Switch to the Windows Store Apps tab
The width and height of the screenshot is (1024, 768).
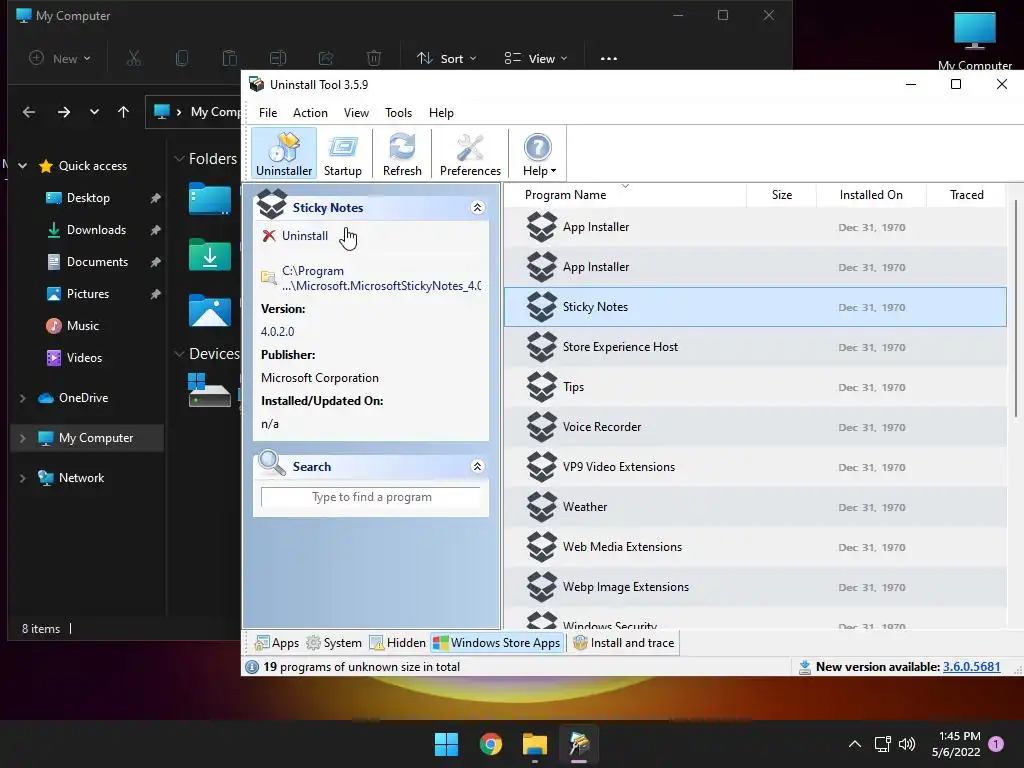pos(497,643)
